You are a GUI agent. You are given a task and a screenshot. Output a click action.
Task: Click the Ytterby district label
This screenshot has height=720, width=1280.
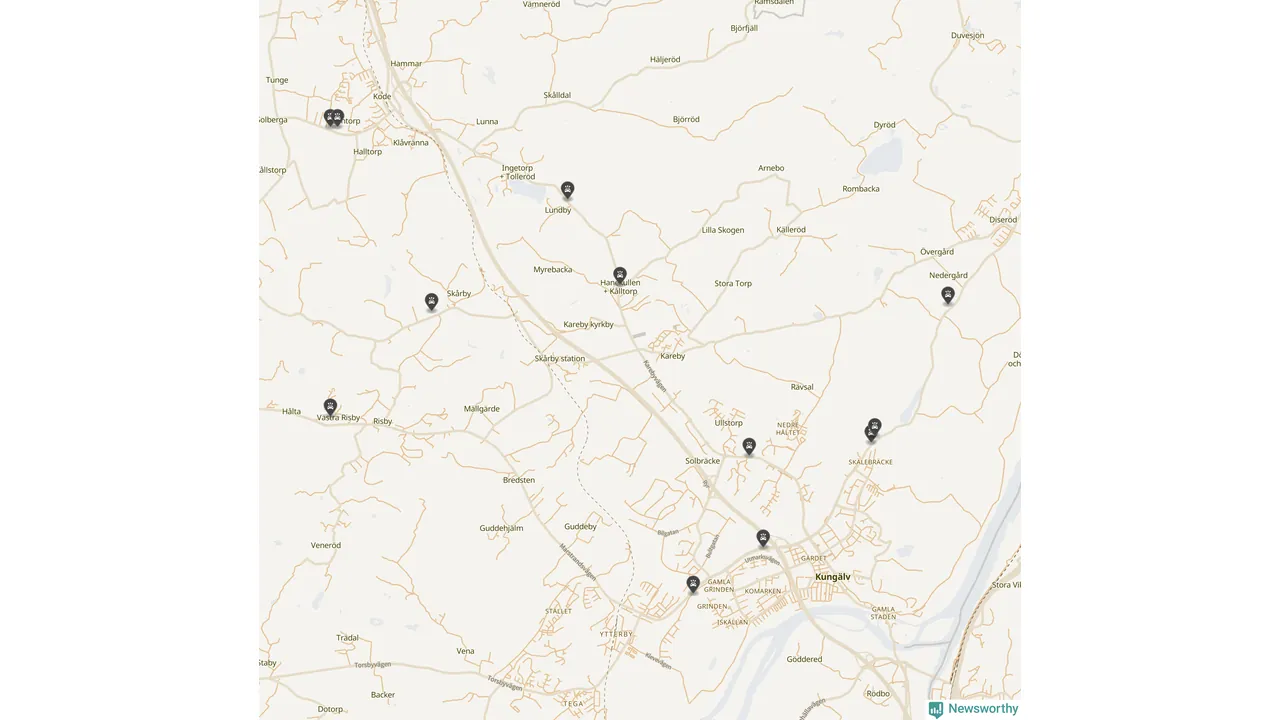pos(616,634)
